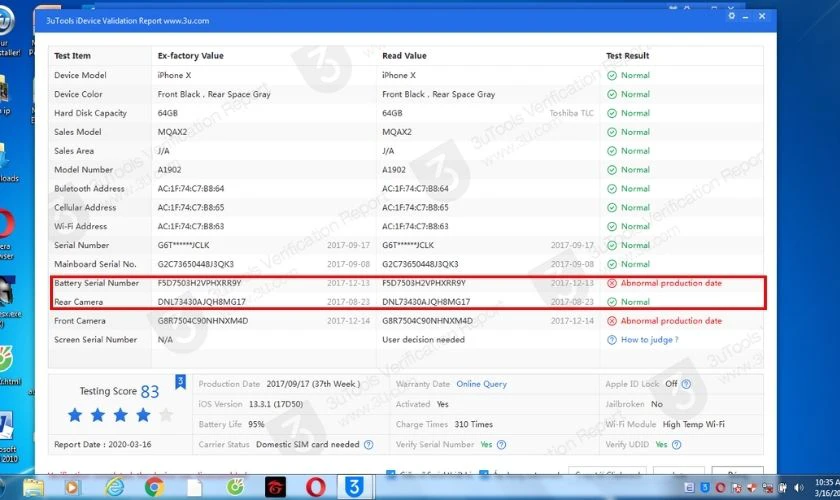The height and width of the screenshot is (500, 840).
Task: Click the blue 3uTools bookmark badge near Testing Score
Action: click(181, 382)
